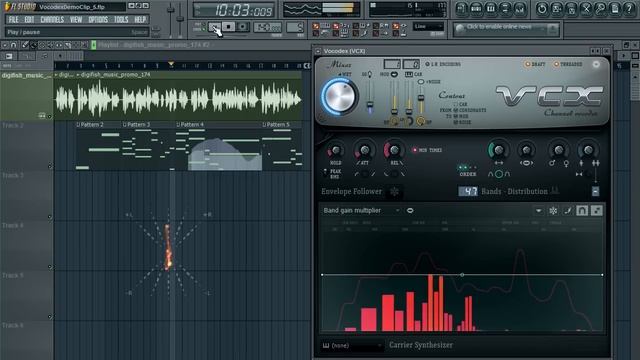Click the REL release knob
This screenshot has width=640, height=360.
point(394,151)
